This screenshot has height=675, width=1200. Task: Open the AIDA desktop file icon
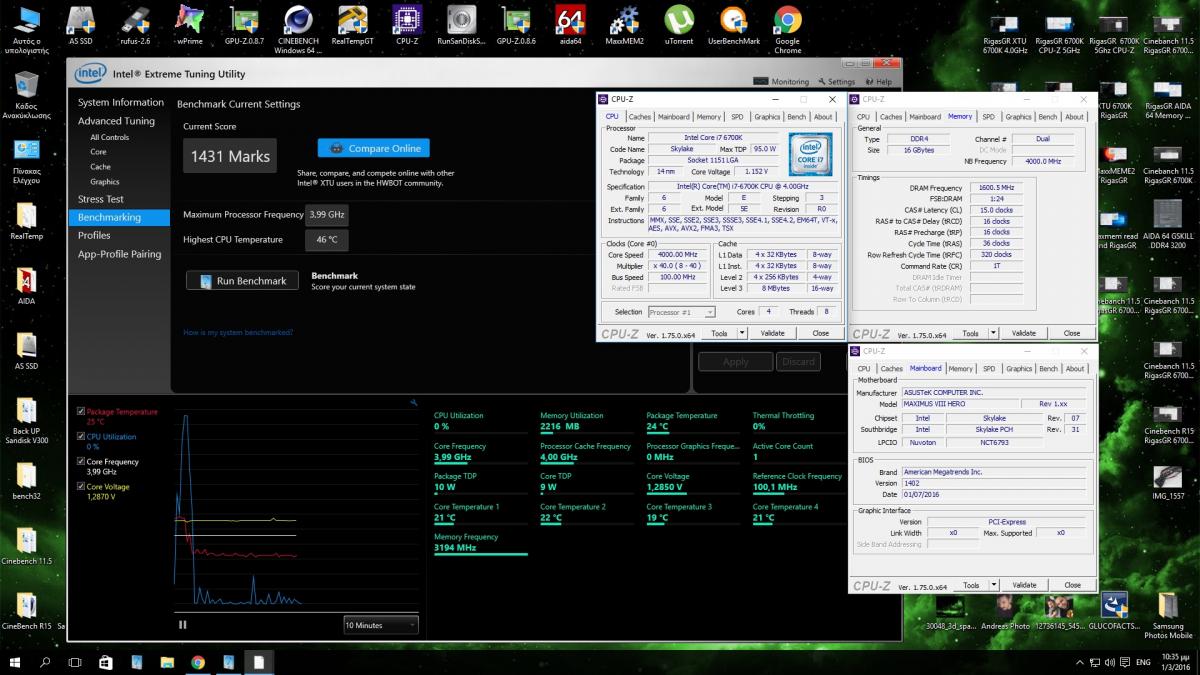[27, 286]
